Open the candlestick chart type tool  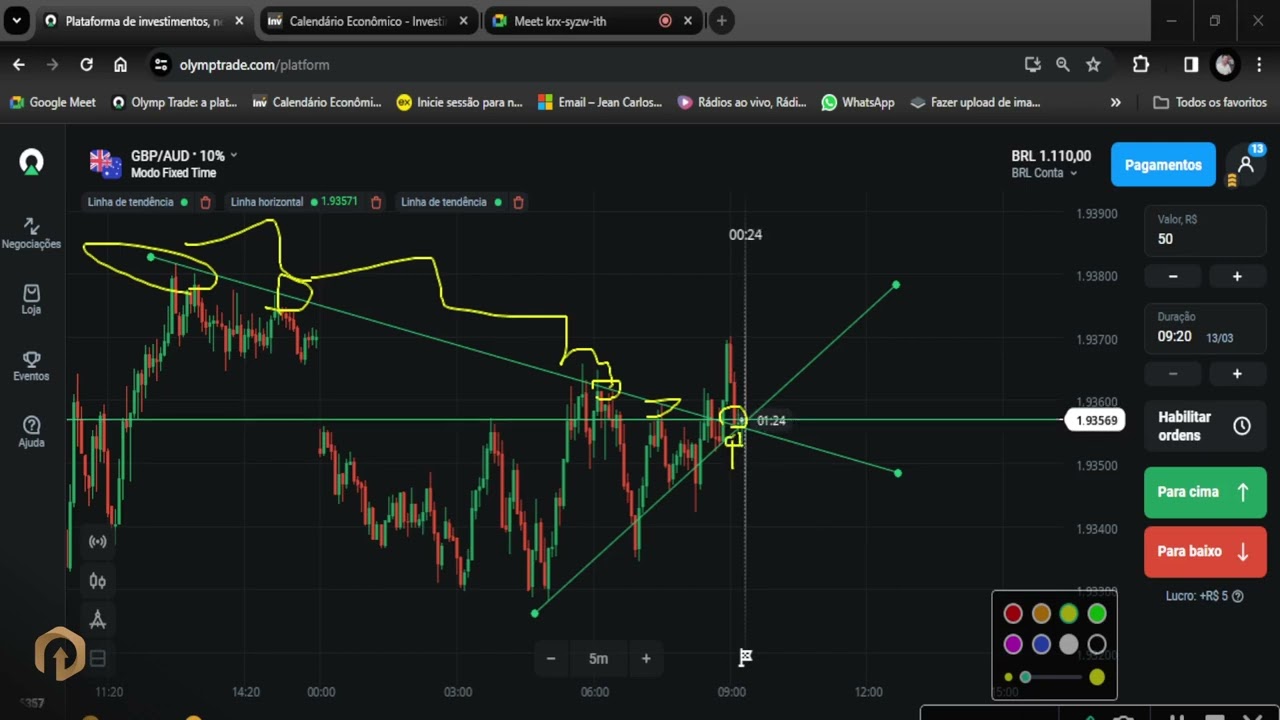pyautogui.click(x=98, y=581)
